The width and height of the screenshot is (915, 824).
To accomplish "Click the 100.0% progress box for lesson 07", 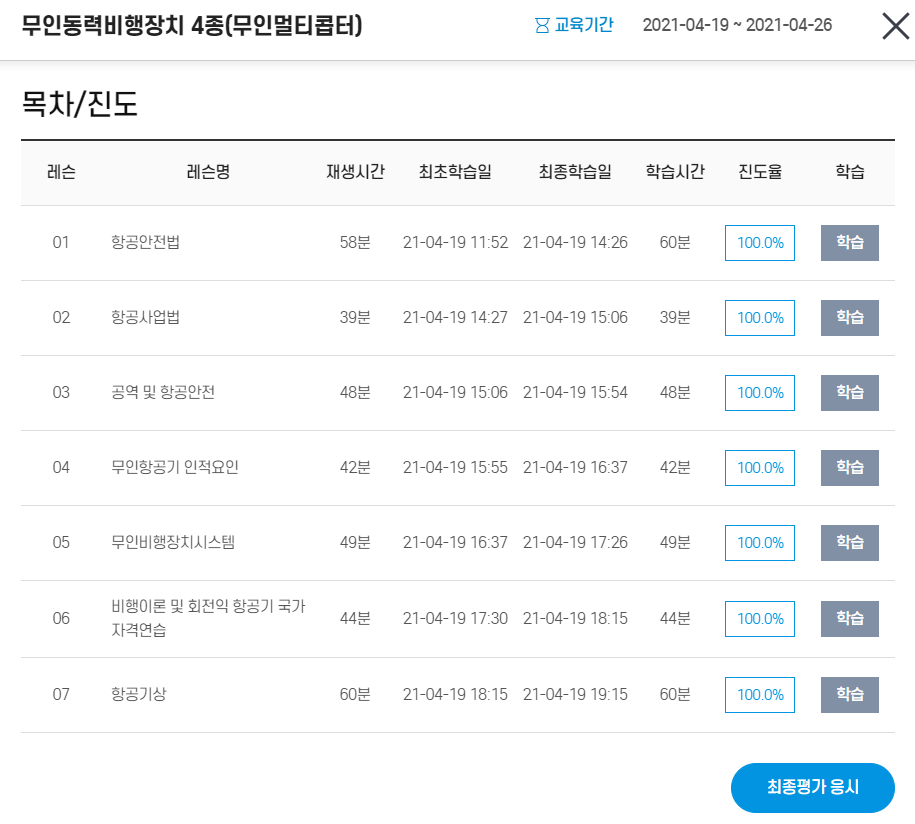I will click(760, 694).
